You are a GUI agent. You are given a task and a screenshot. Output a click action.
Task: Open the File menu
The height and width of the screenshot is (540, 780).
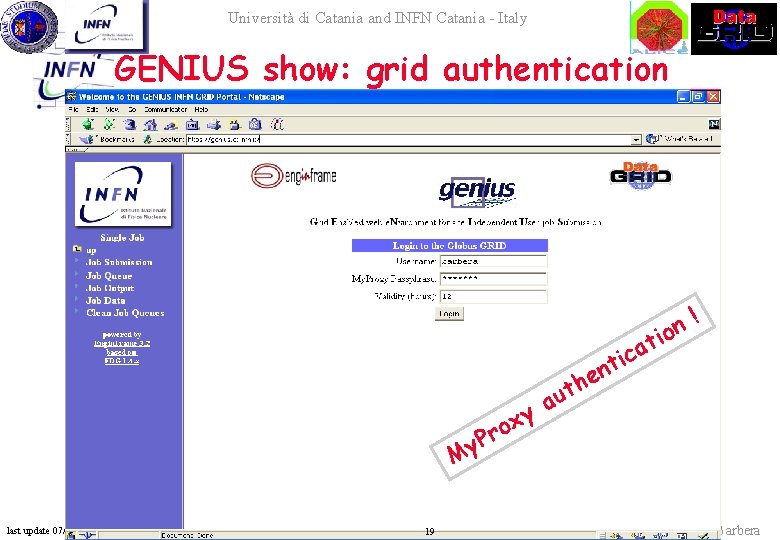click(x=74, y=109)
